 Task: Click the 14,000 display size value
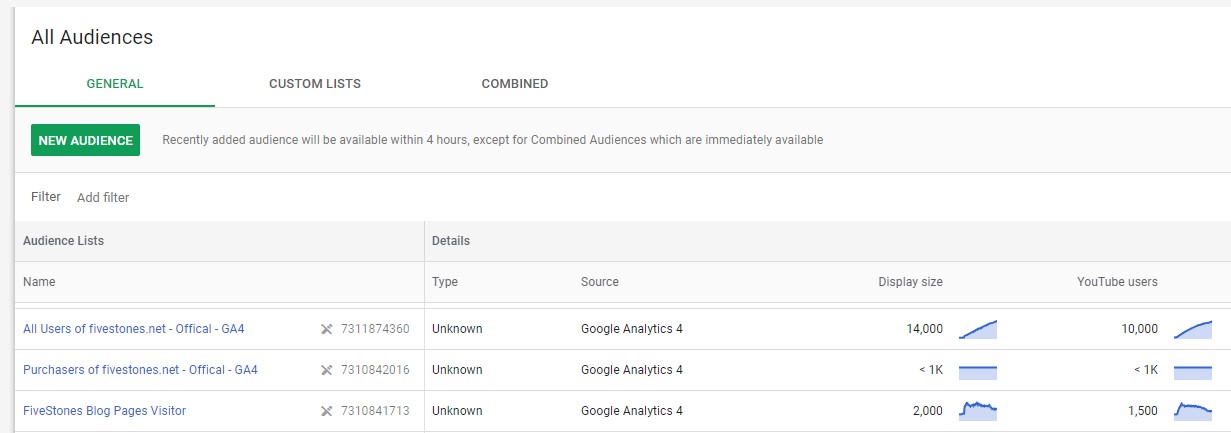[925, 329]
